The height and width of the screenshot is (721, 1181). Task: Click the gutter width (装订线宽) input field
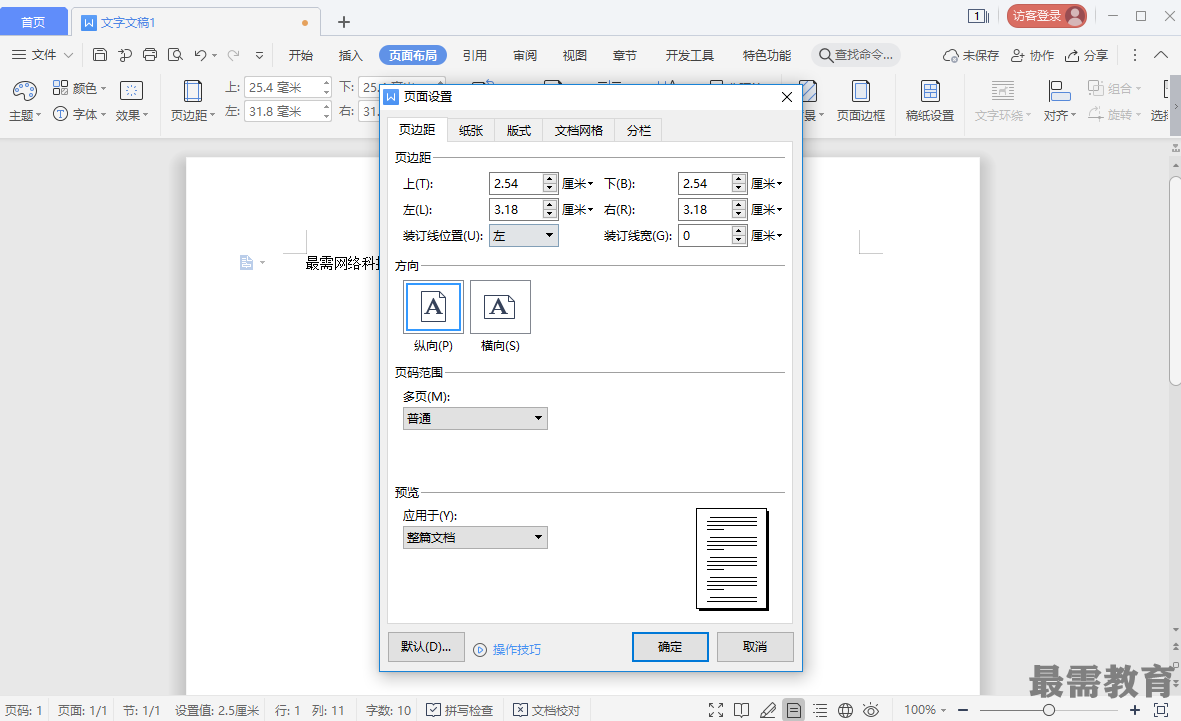pyautogui.click(x=705, y=236)
